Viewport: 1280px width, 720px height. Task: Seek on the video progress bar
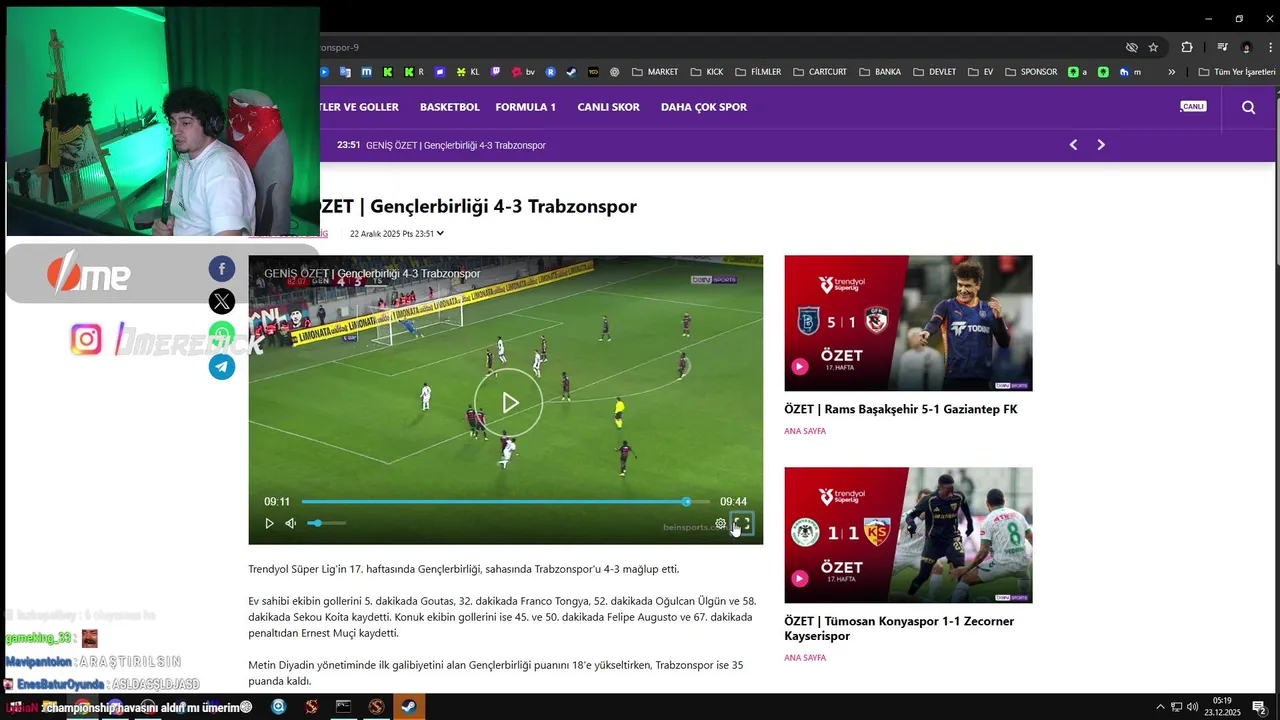(505, 501)
